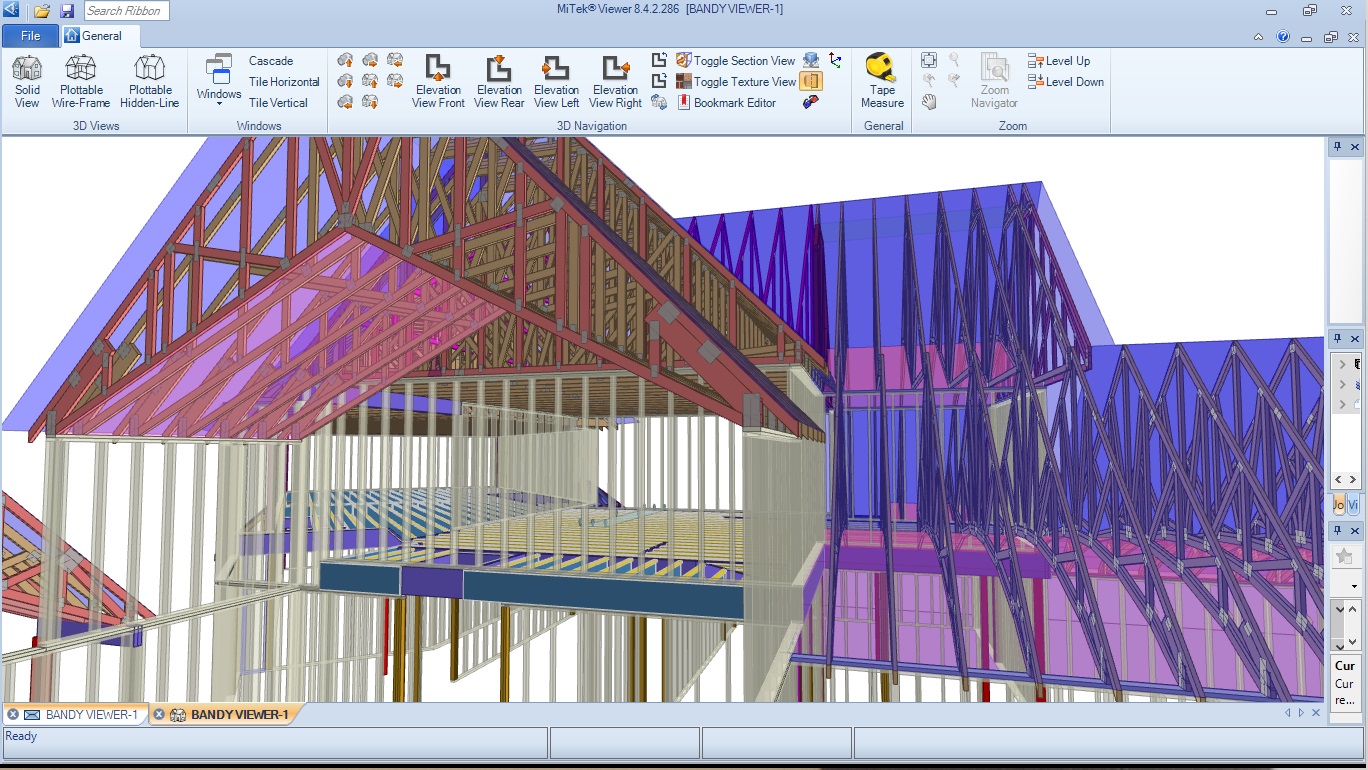
Task: Click the save disk icon
Action: click(67, 11)
